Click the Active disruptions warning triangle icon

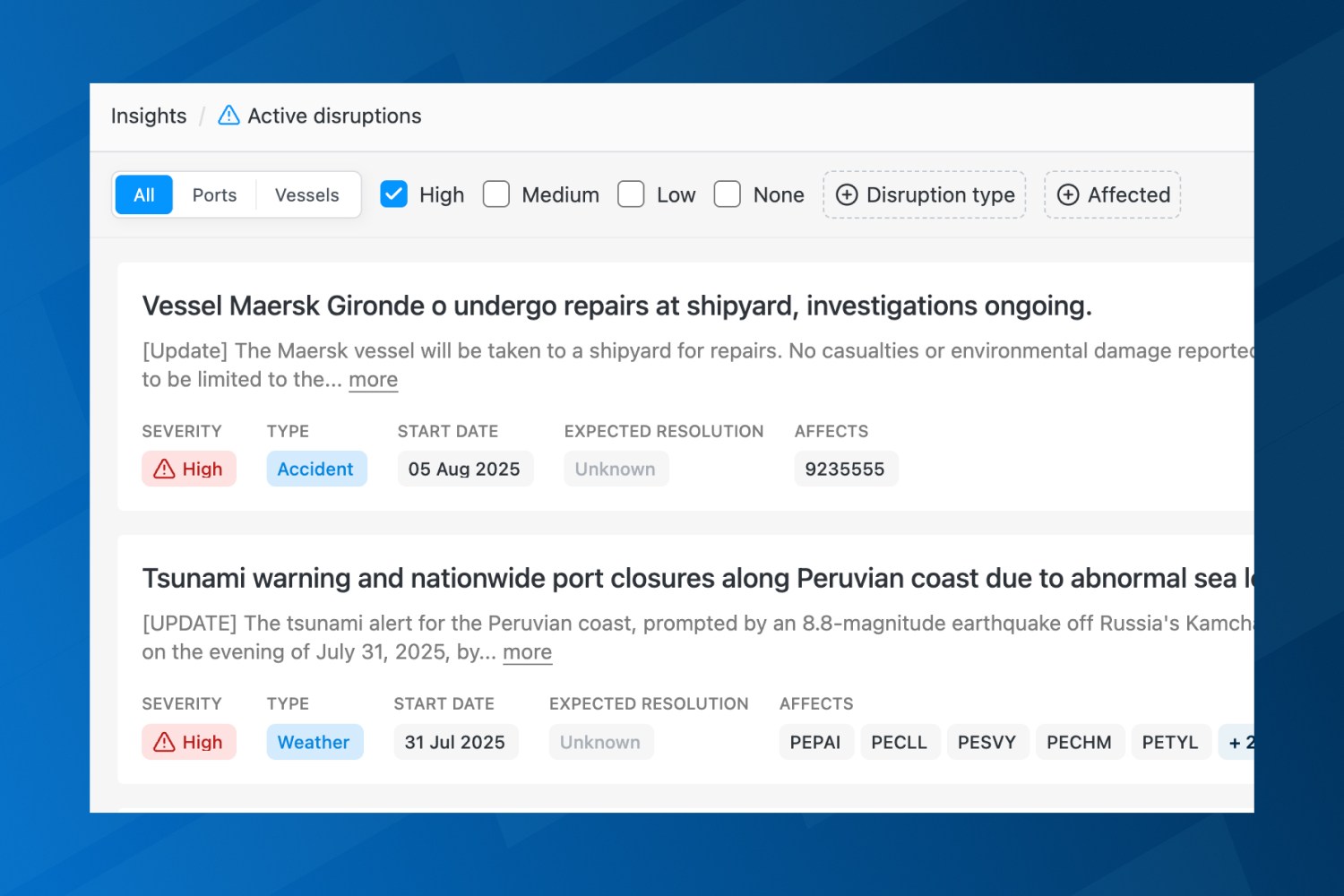pos(228,116)
